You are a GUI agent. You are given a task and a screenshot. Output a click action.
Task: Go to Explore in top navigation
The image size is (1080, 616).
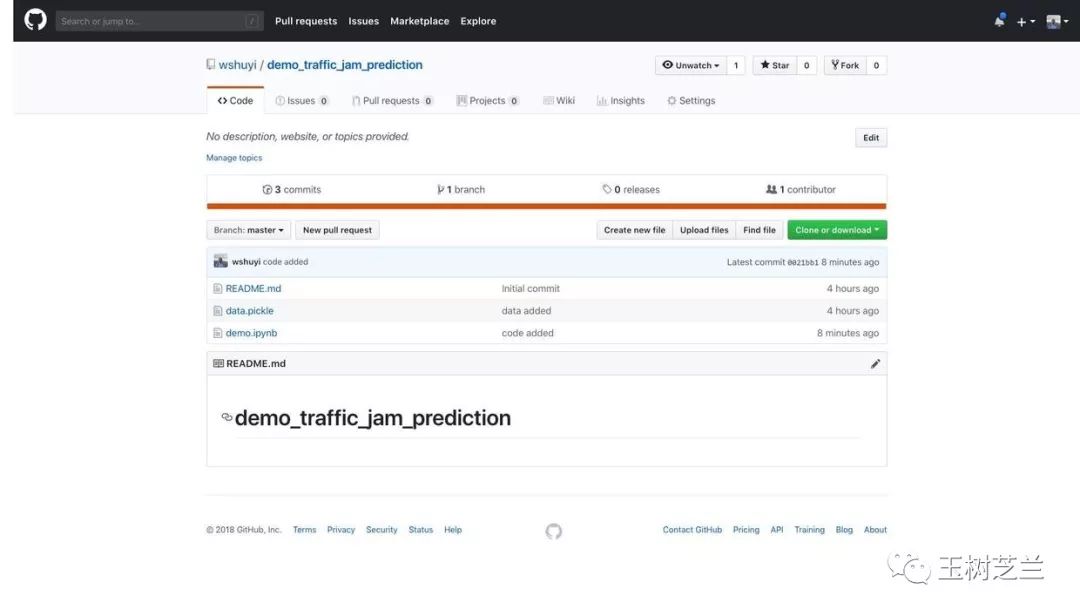pos(478,21)
